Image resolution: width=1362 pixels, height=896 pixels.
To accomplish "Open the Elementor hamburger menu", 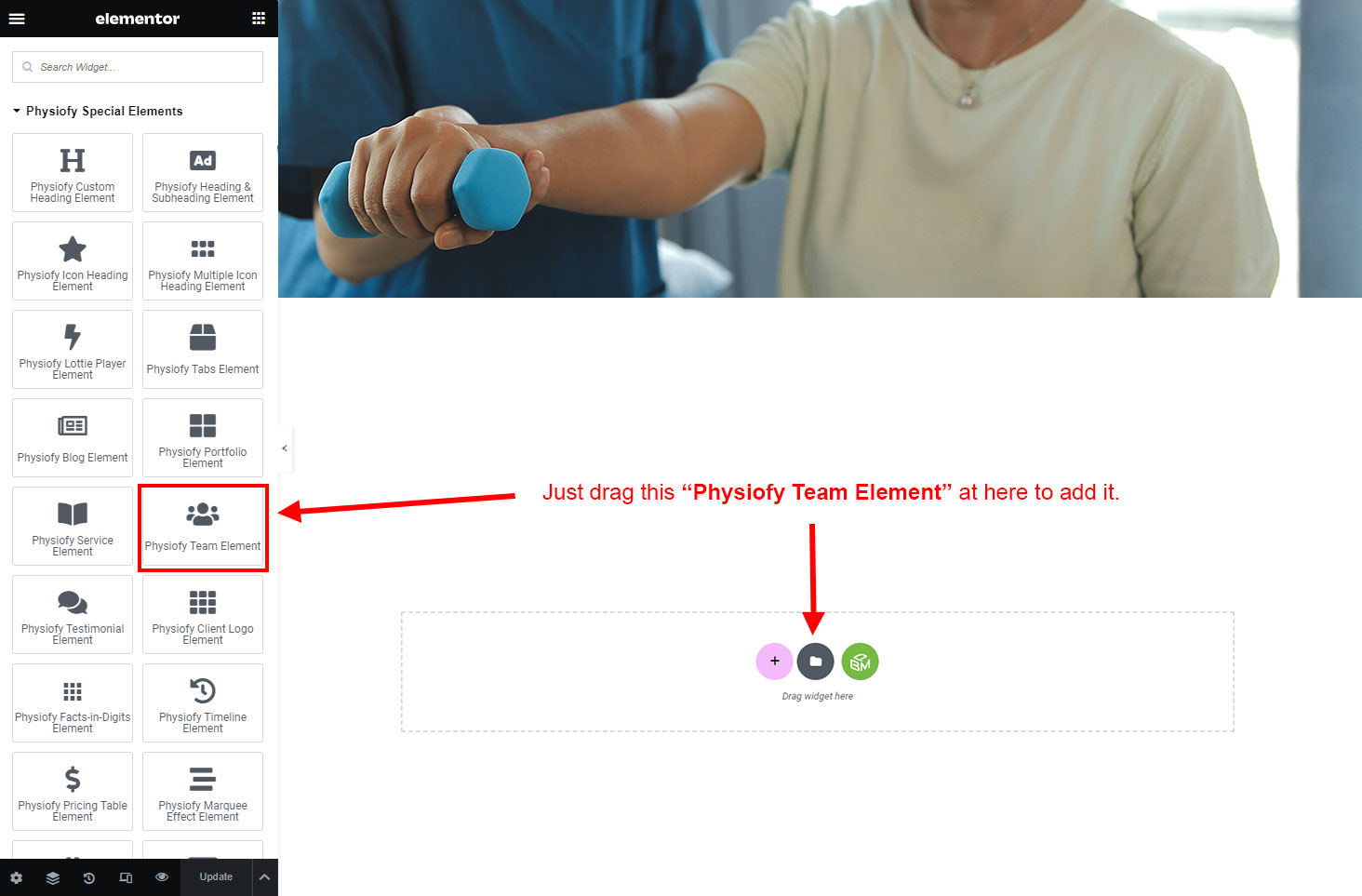I will [17, 19].
